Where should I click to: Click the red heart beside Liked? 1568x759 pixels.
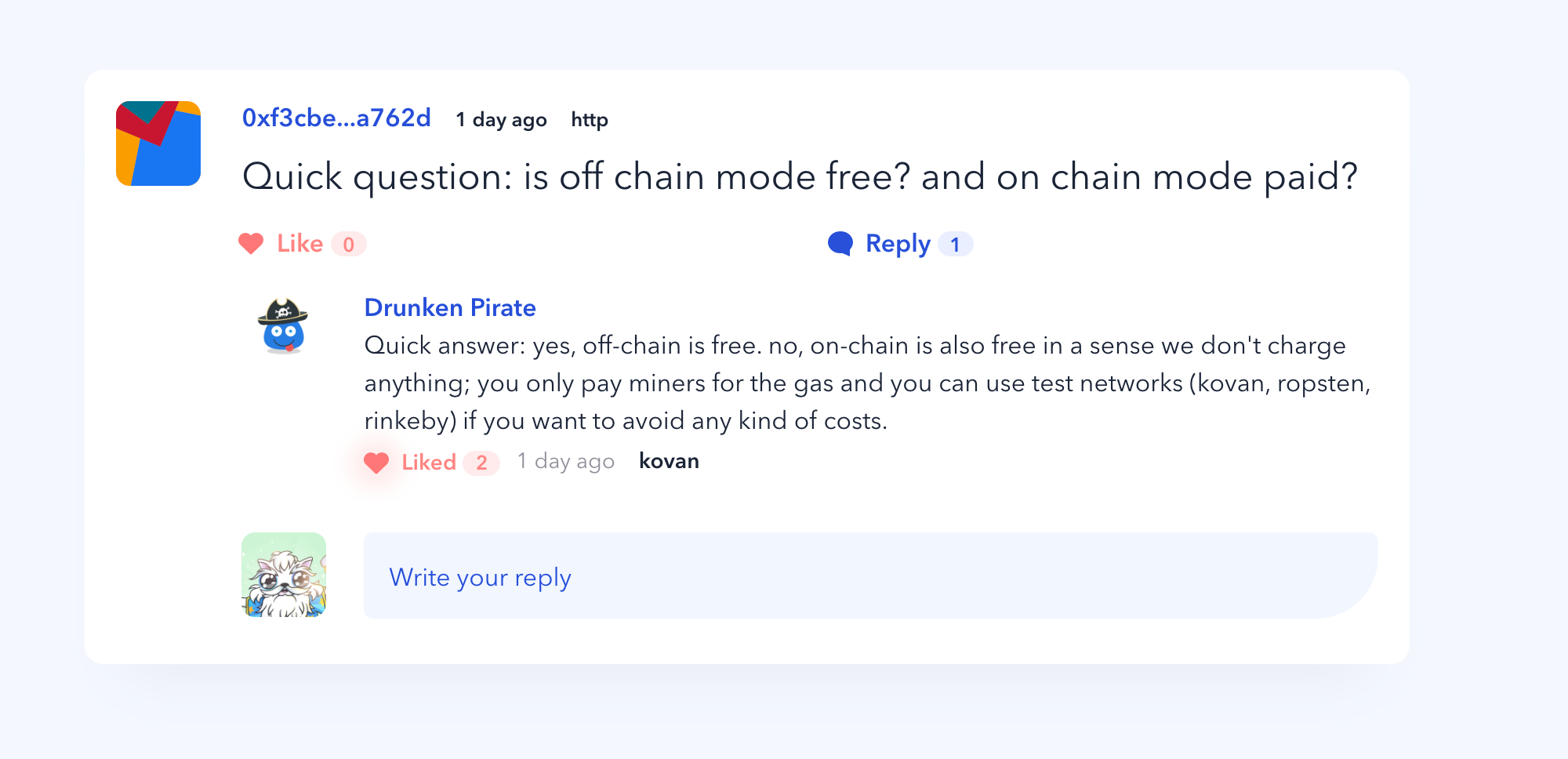376,463
